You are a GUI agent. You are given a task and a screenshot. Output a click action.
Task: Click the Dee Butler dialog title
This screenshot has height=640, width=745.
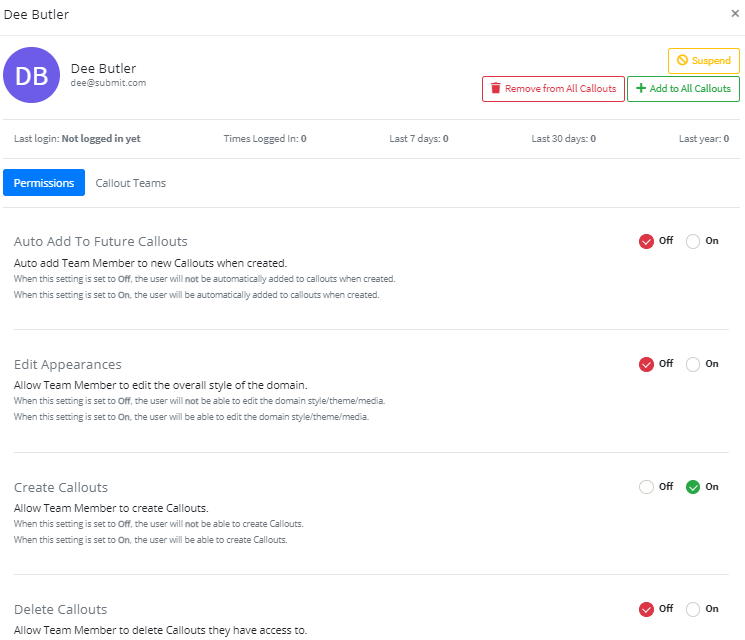36,15
